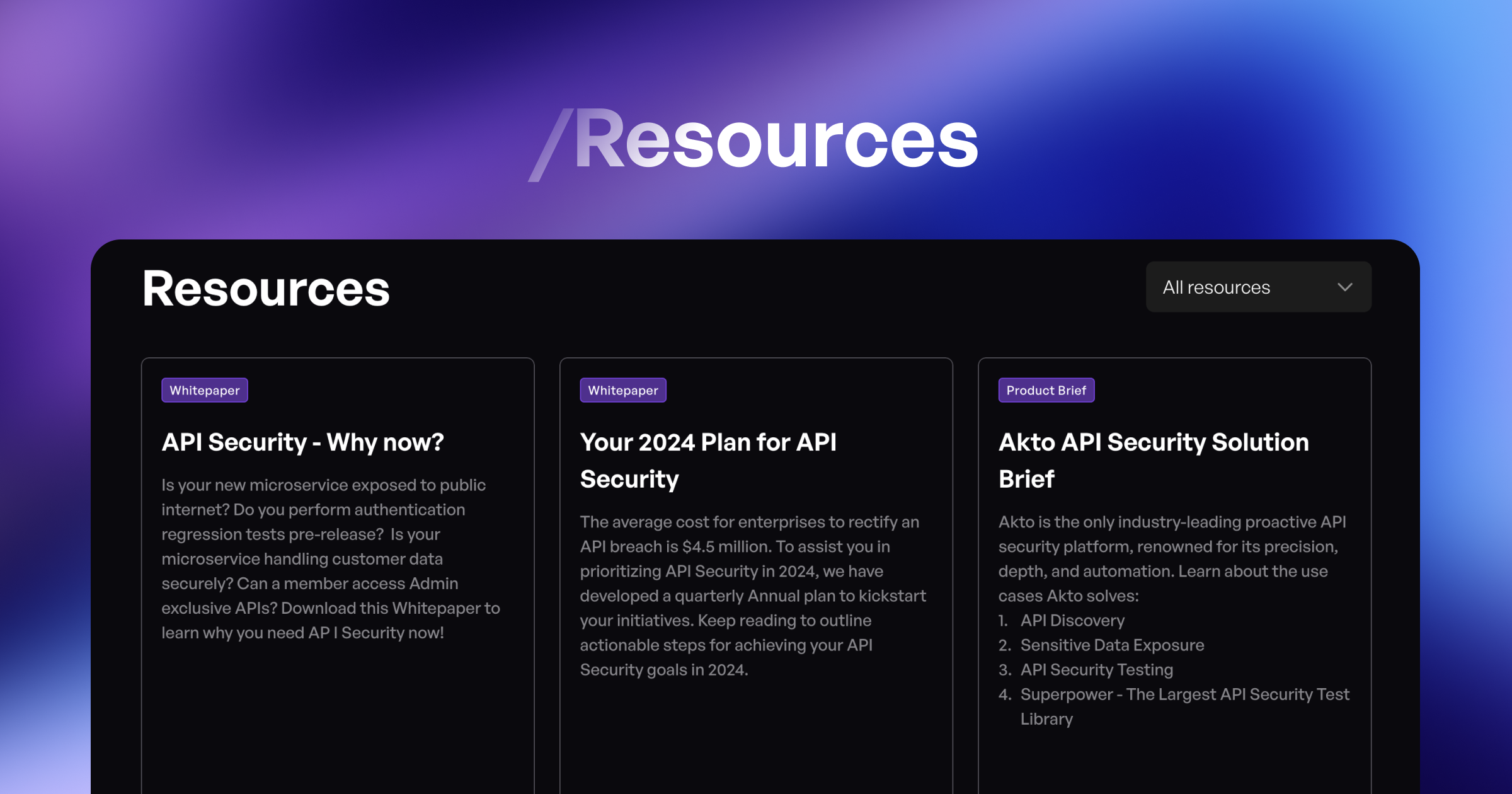The width and height of the screenshot is (1512, 794).
Task: Select the Product Brief card
Action: (1174, 567)
